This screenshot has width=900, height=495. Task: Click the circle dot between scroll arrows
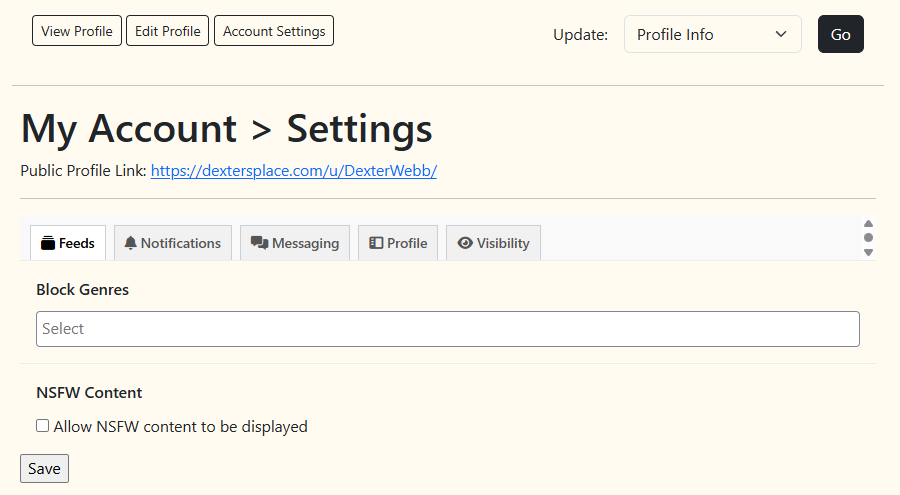click(x=868, y=238)
